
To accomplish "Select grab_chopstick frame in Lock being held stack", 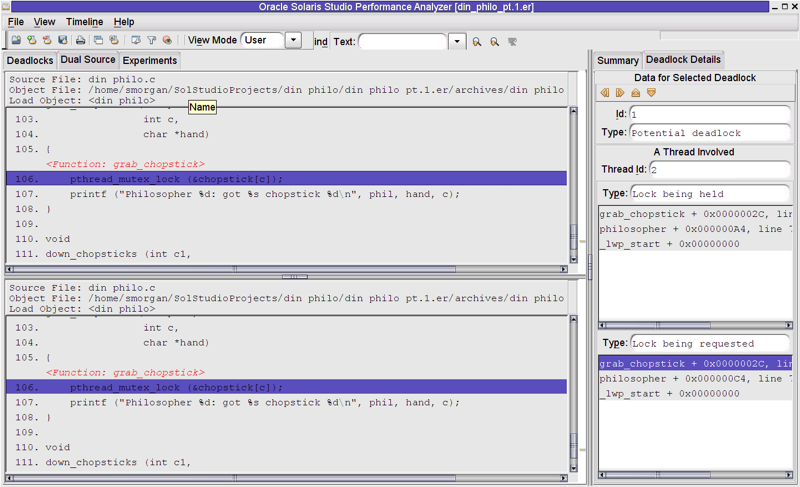I will click(695, 214).
